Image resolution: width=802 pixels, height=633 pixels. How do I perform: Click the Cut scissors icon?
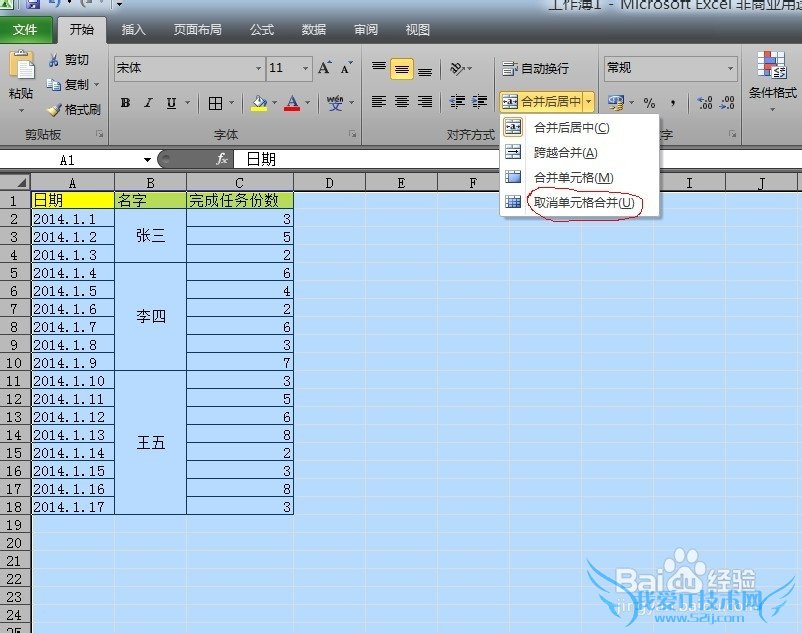click(x=55, y=61)
